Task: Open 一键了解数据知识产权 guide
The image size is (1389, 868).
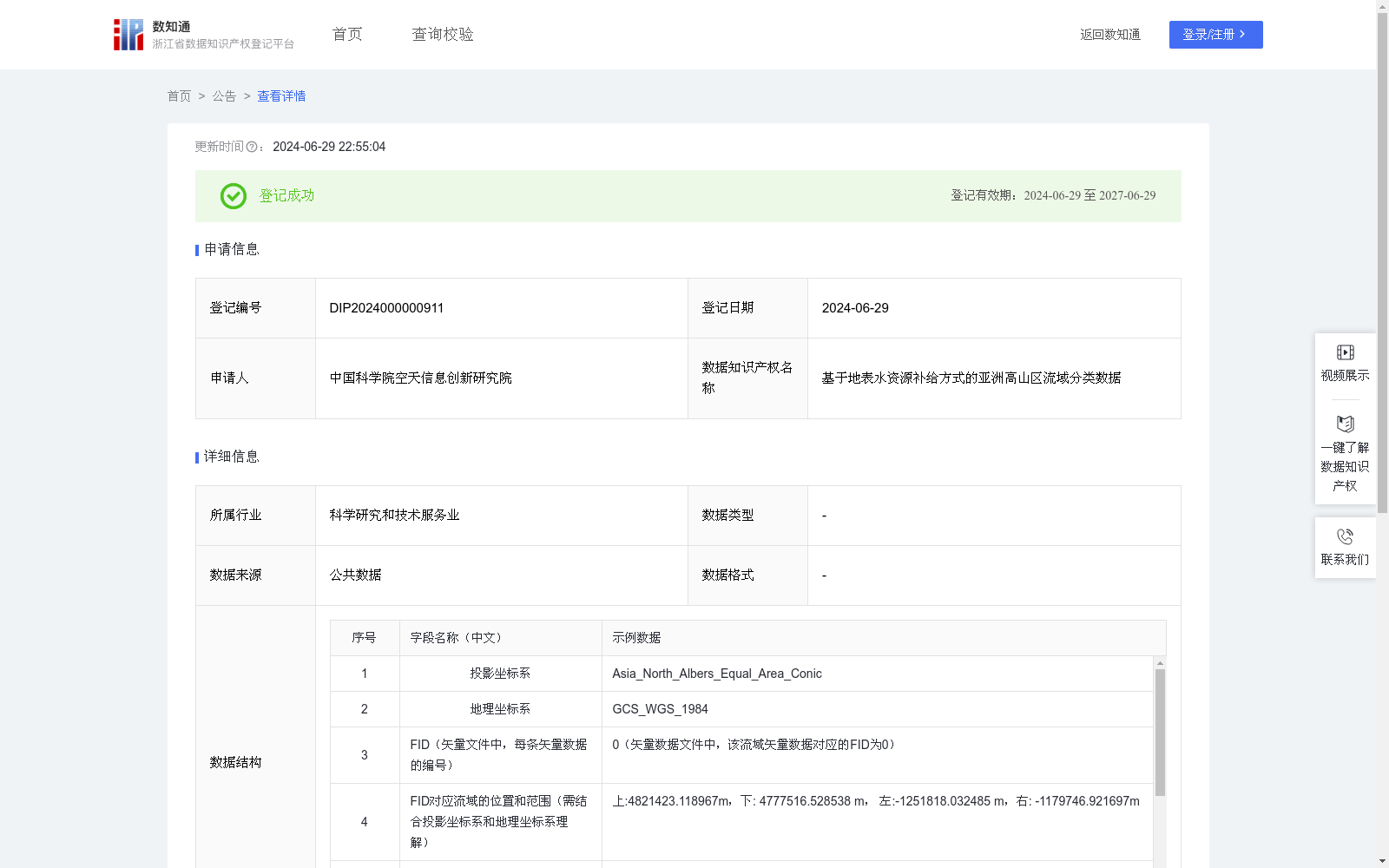Action: click(x=1345, y=454)
